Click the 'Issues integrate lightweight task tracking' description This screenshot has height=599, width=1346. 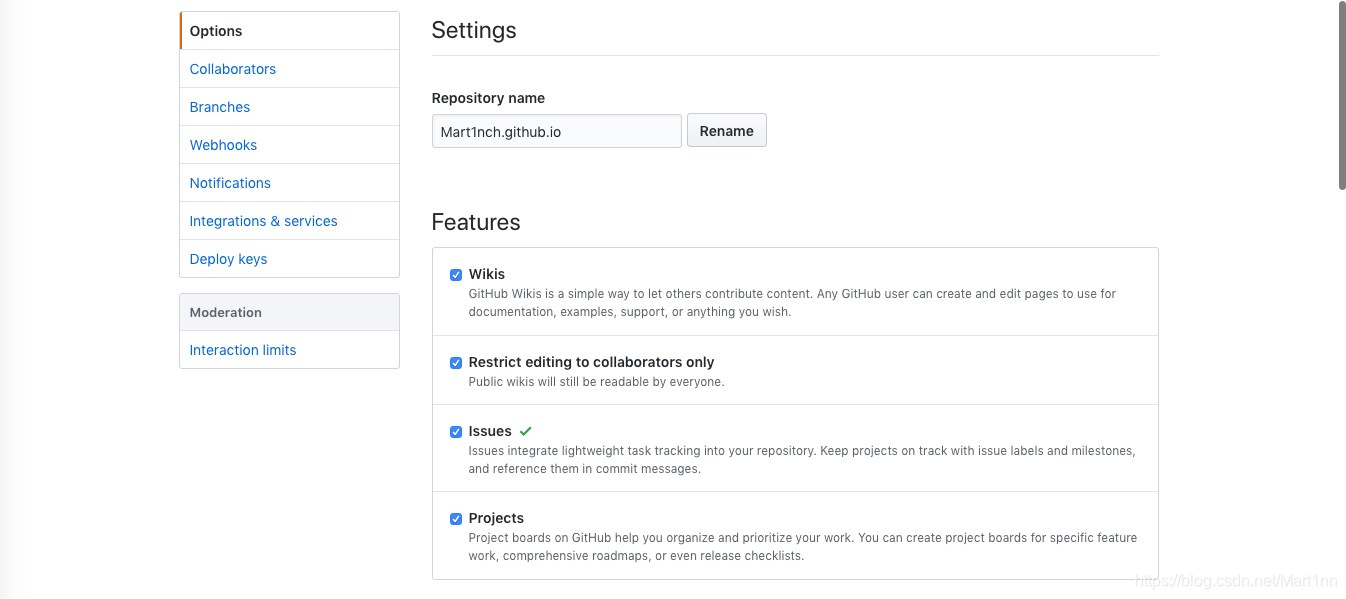[802, 460]
